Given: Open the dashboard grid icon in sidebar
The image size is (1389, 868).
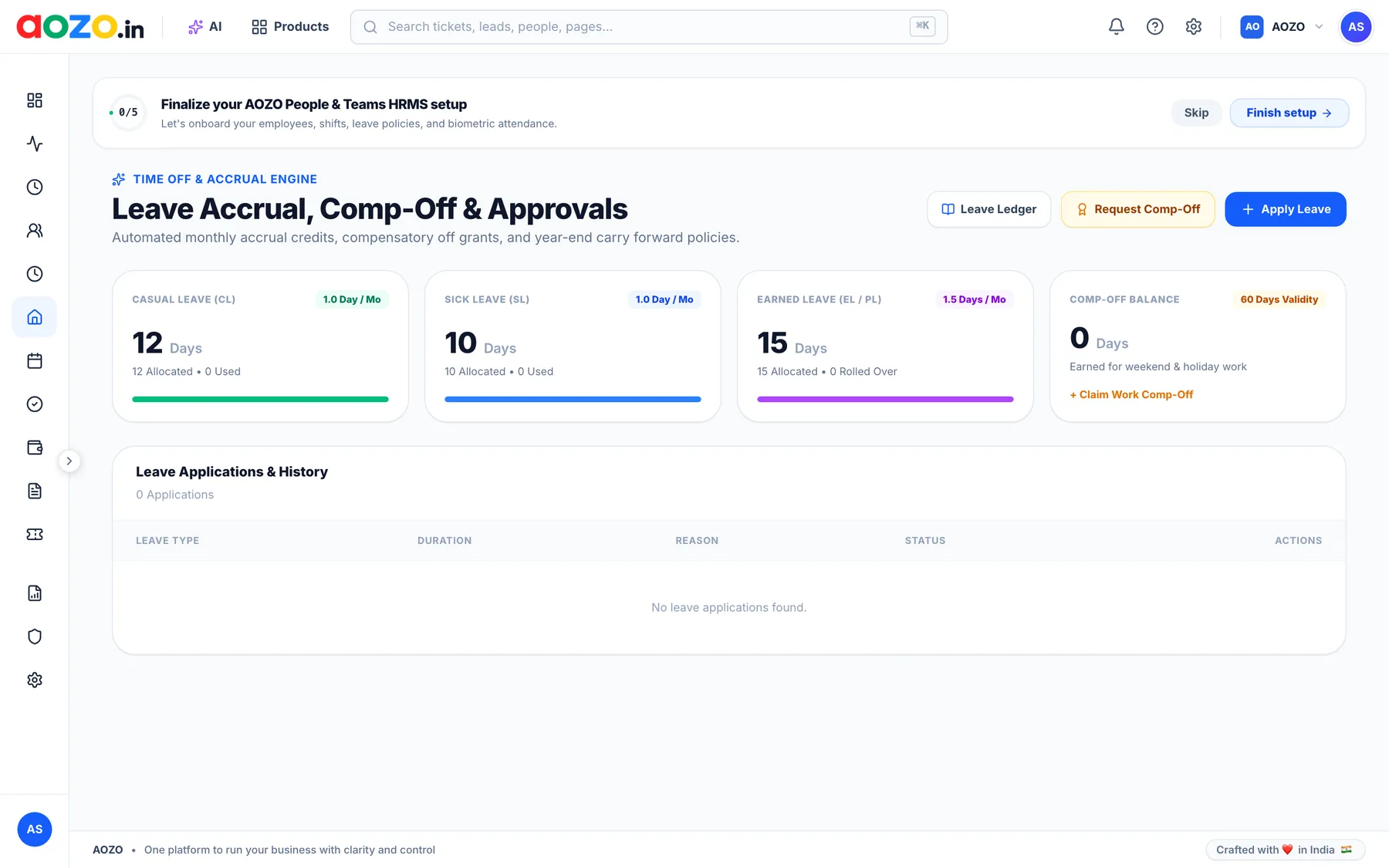Looking at the screenshot, I should click(35, 100).
